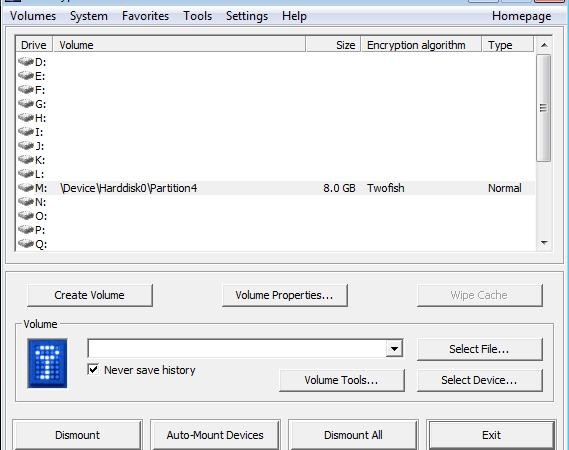Select the M: drive icon

[x=26, y=188]
